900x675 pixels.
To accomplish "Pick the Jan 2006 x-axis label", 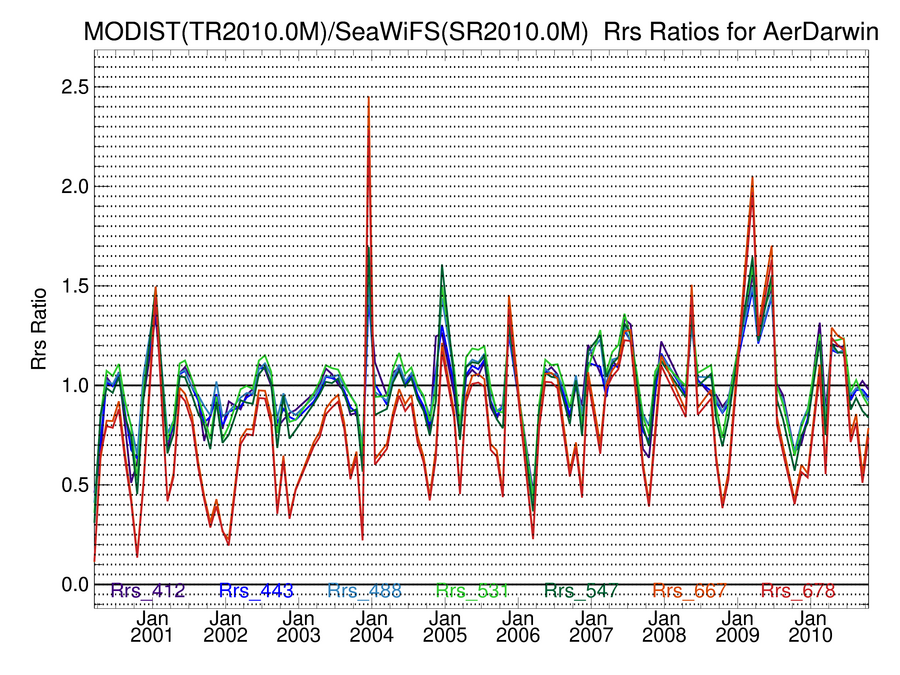I will coord(518,627).
